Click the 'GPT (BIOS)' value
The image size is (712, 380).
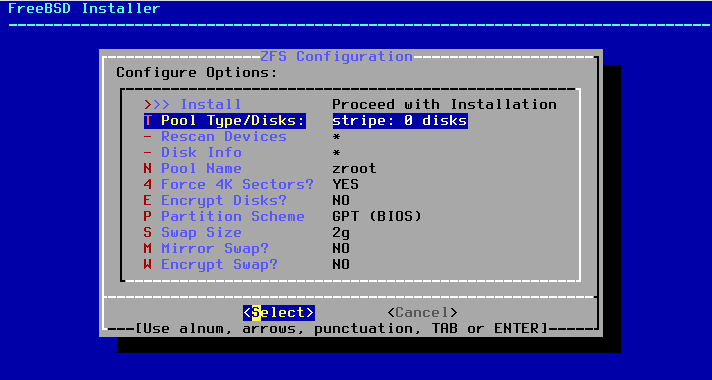(377, 216)
